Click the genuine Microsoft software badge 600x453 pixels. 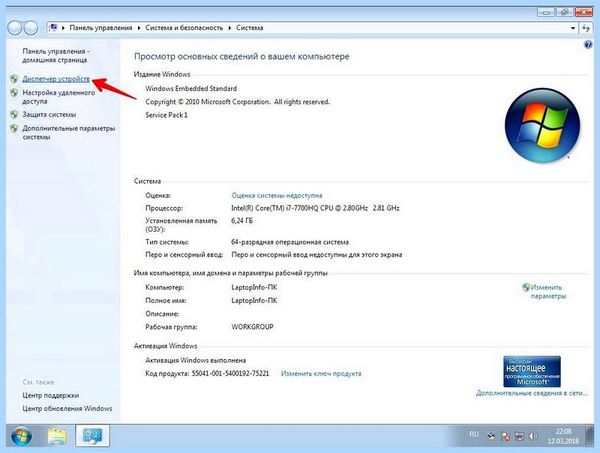(x=532, y=372)
